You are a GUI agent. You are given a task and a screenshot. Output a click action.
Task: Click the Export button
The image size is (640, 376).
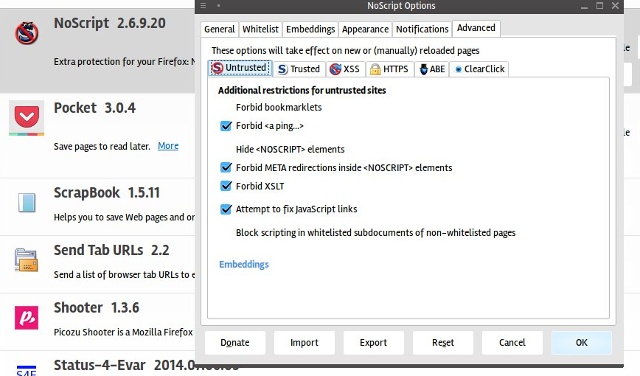373,343
